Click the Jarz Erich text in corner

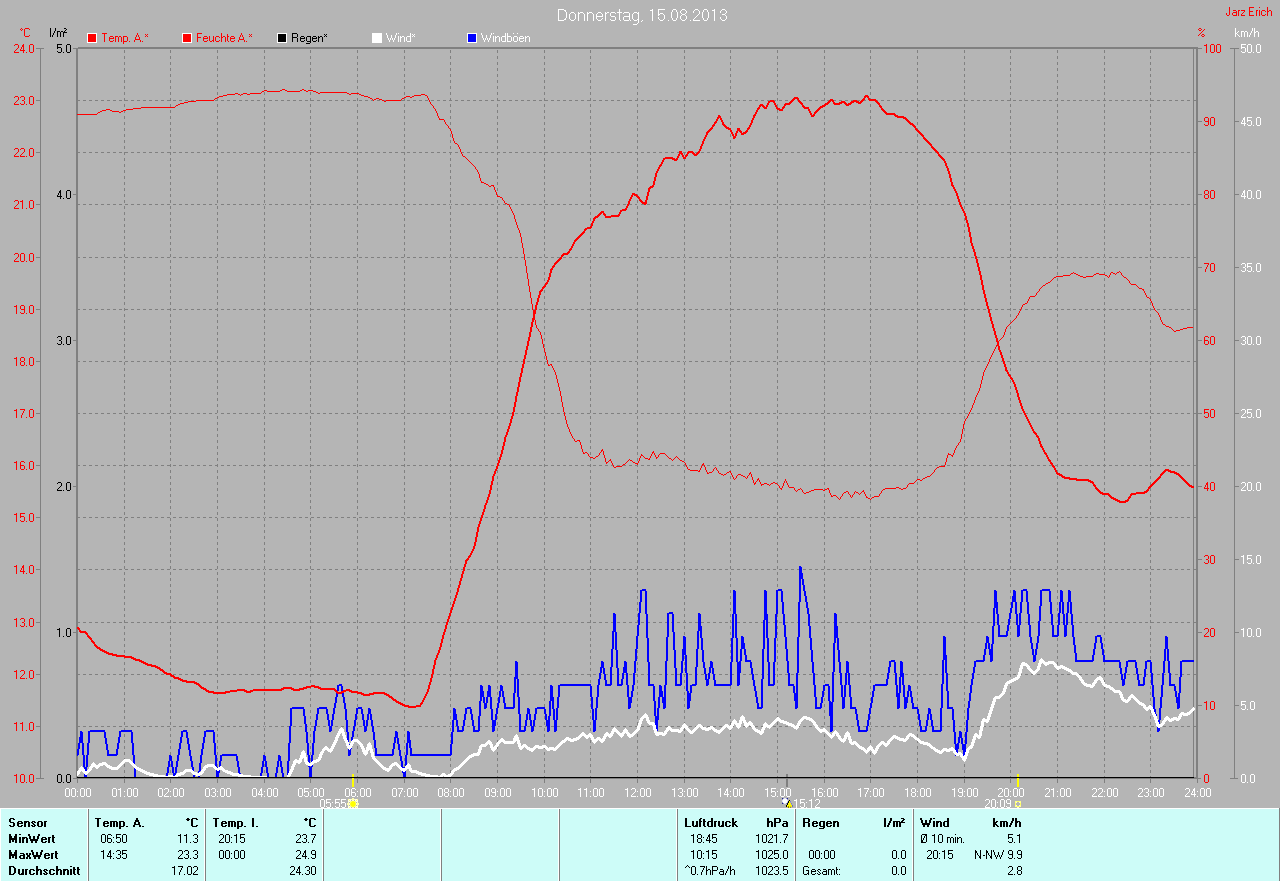[x=1249, y=12]
